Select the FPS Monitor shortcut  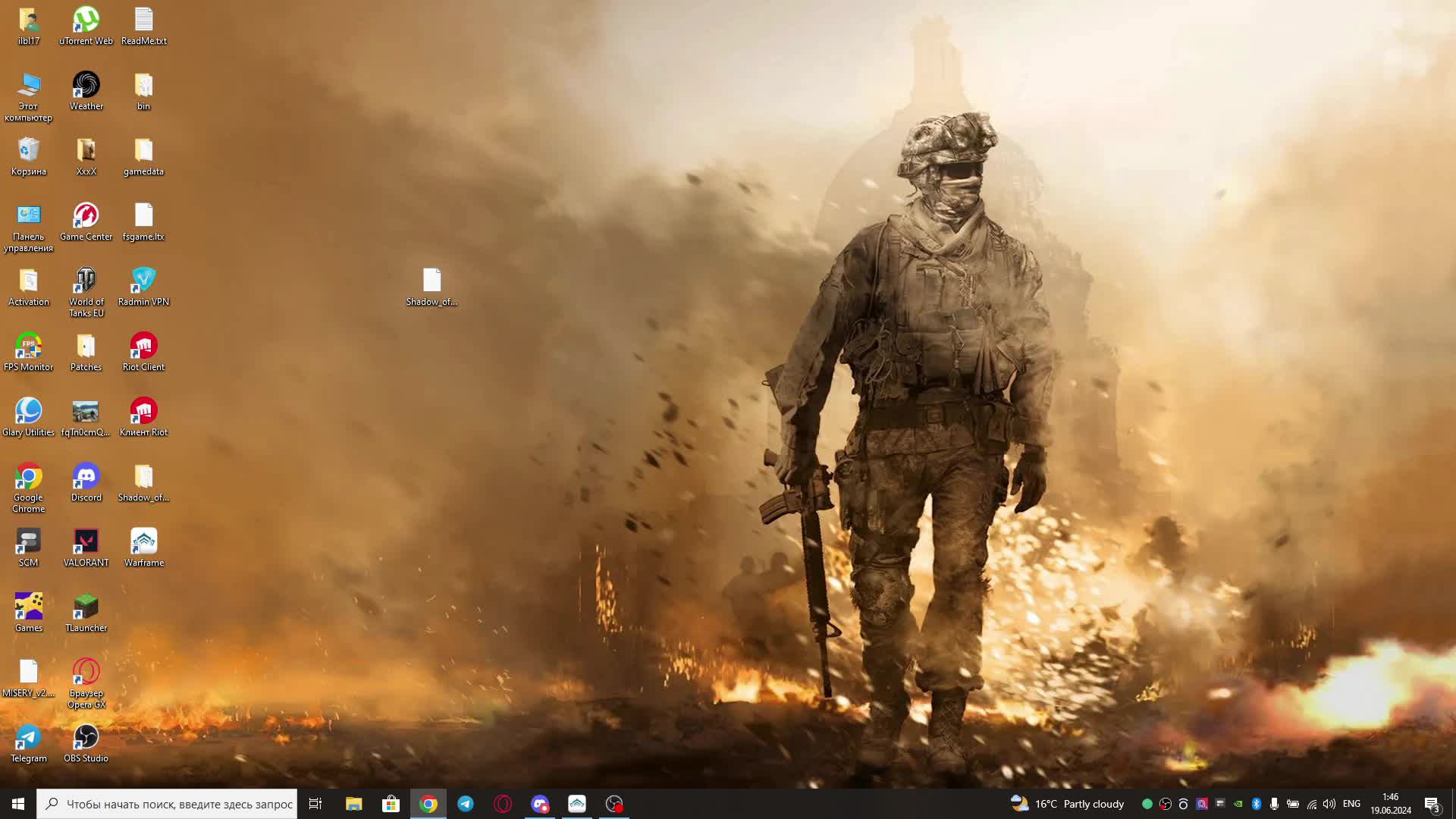[x=28, y=351]
